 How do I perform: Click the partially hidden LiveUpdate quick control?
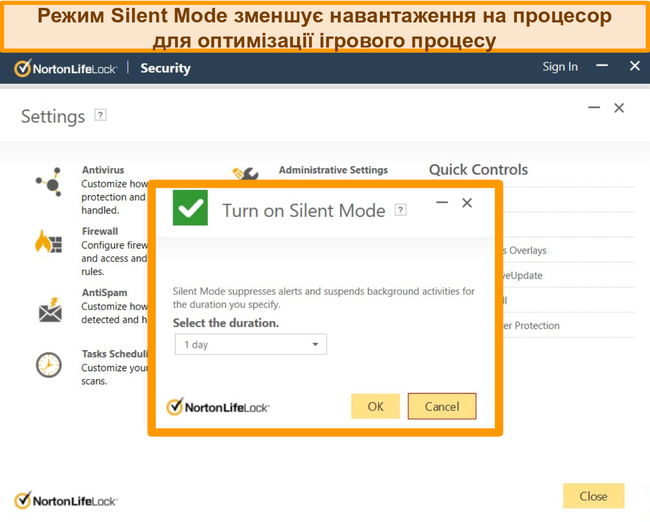(523, 275)
